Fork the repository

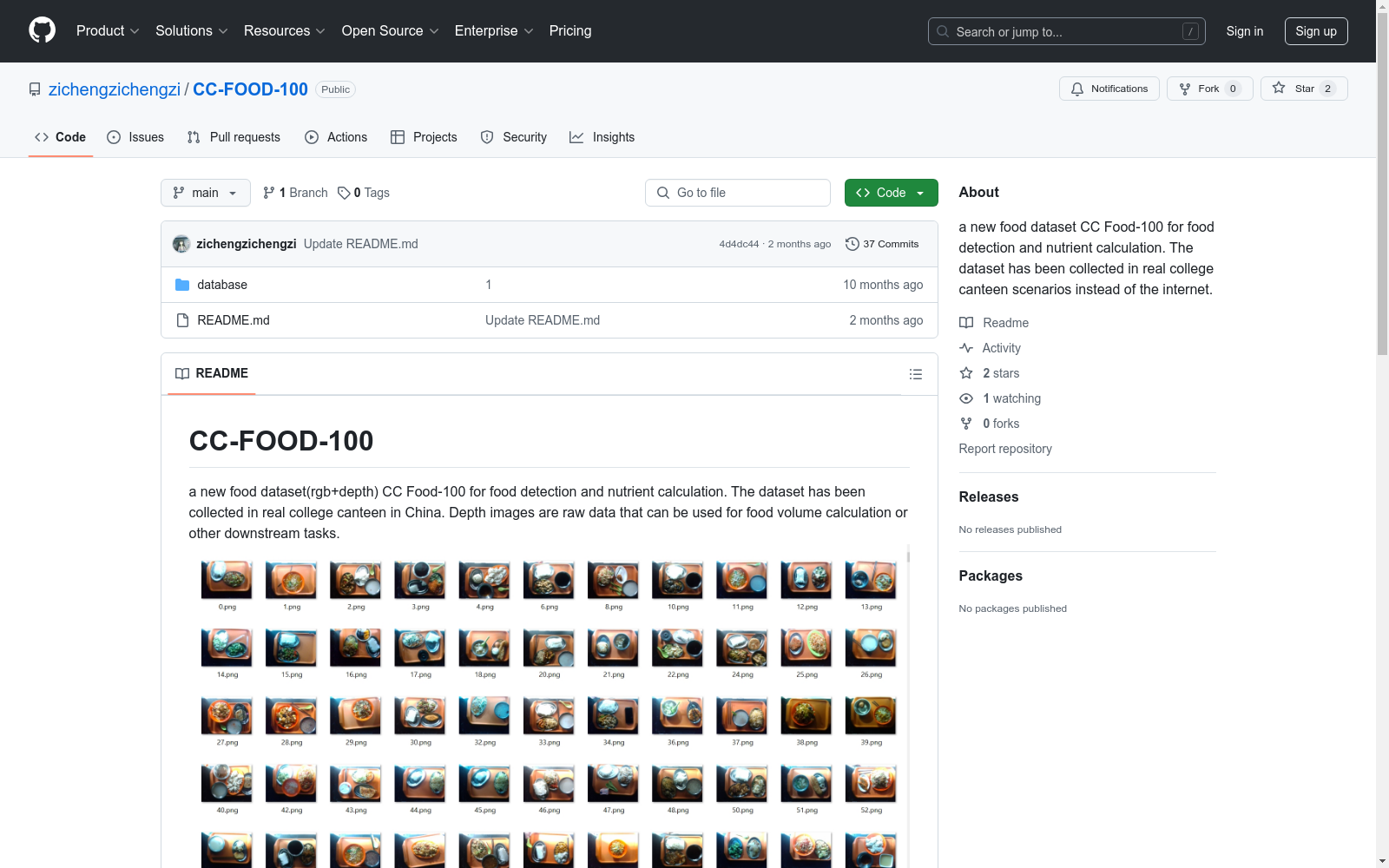coord(1209,89)
